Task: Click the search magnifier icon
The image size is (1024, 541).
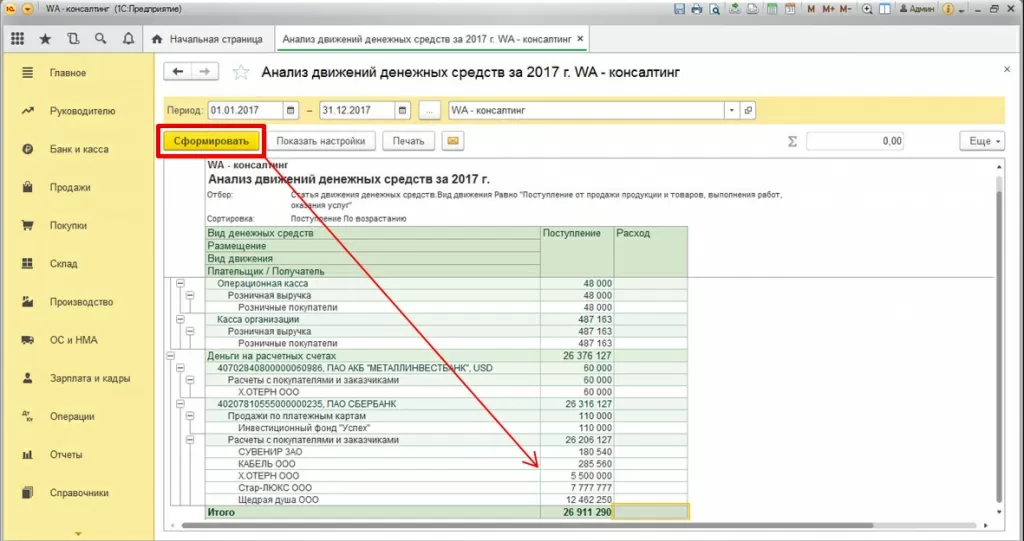Action: (x=101, y=39)
